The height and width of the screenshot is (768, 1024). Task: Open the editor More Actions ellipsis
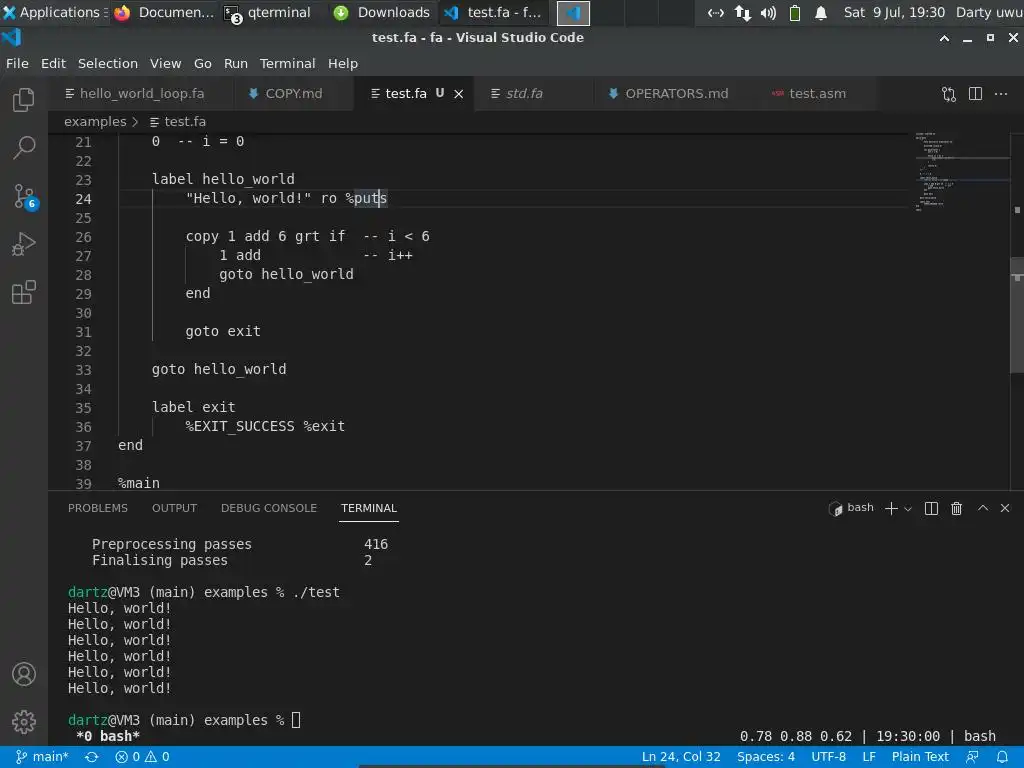click(x=1000, y=94)
